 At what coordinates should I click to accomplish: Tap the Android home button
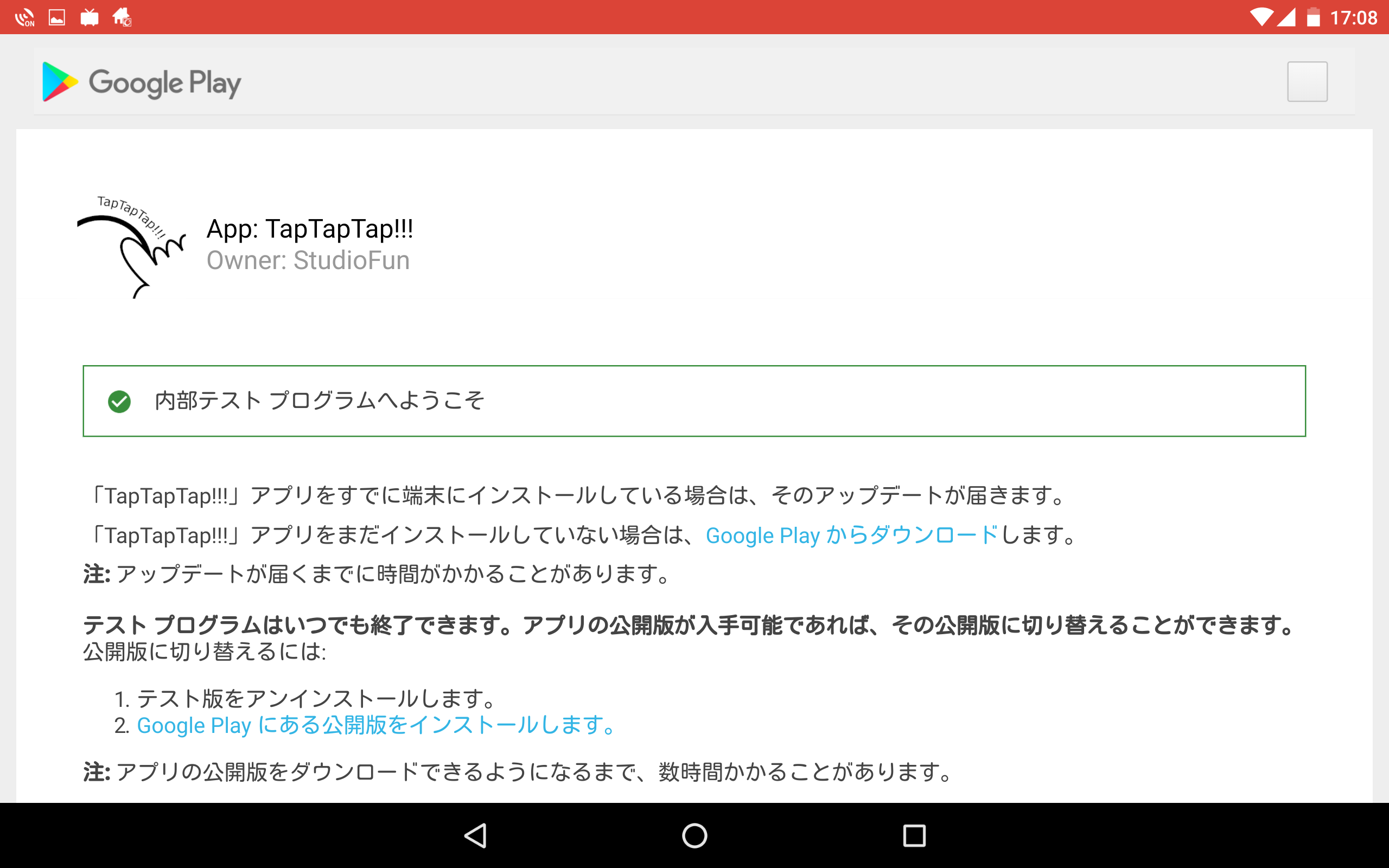[x=694, y=835]
